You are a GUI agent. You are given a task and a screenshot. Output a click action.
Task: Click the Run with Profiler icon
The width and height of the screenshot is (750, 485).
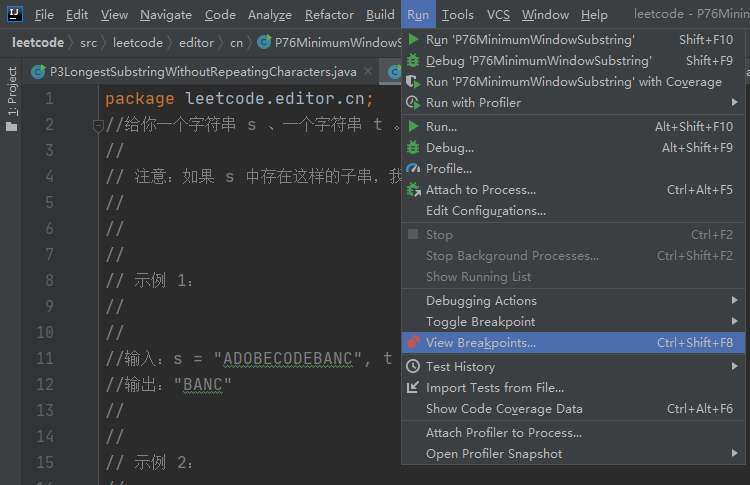413,103
